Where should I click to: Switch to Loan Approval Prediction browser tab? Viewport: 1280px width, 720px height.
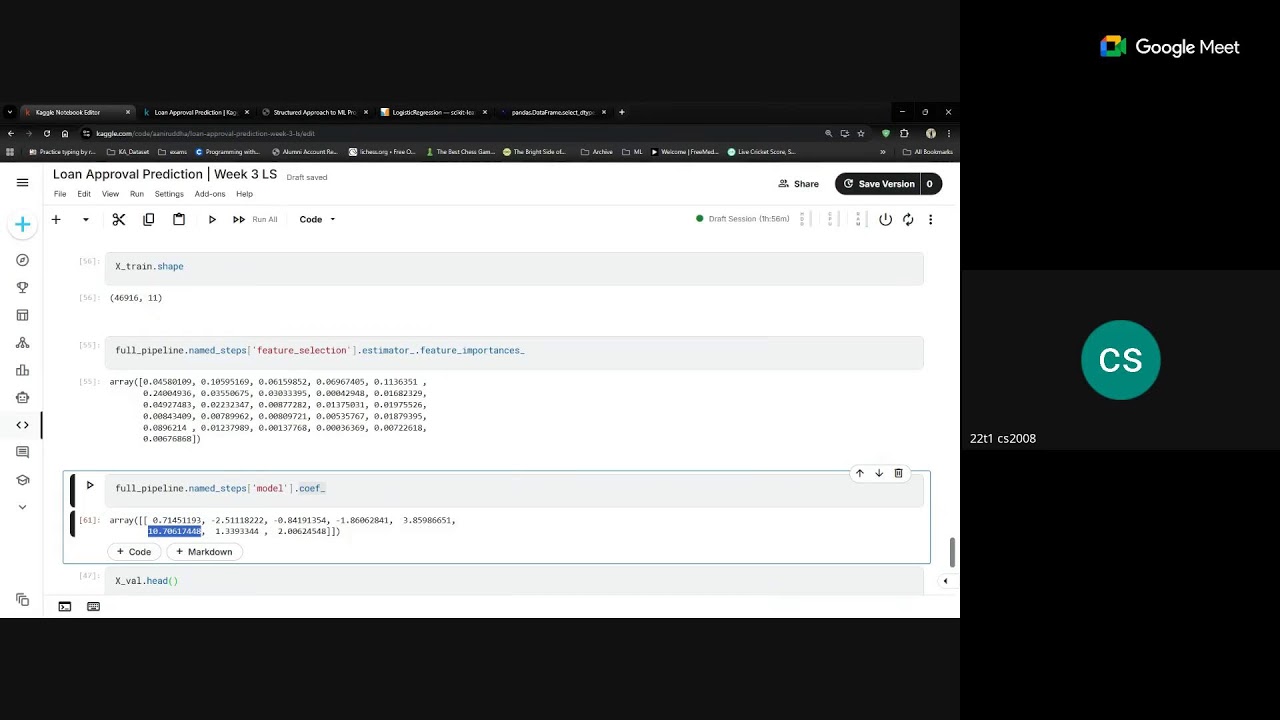(x=194, y=112)
